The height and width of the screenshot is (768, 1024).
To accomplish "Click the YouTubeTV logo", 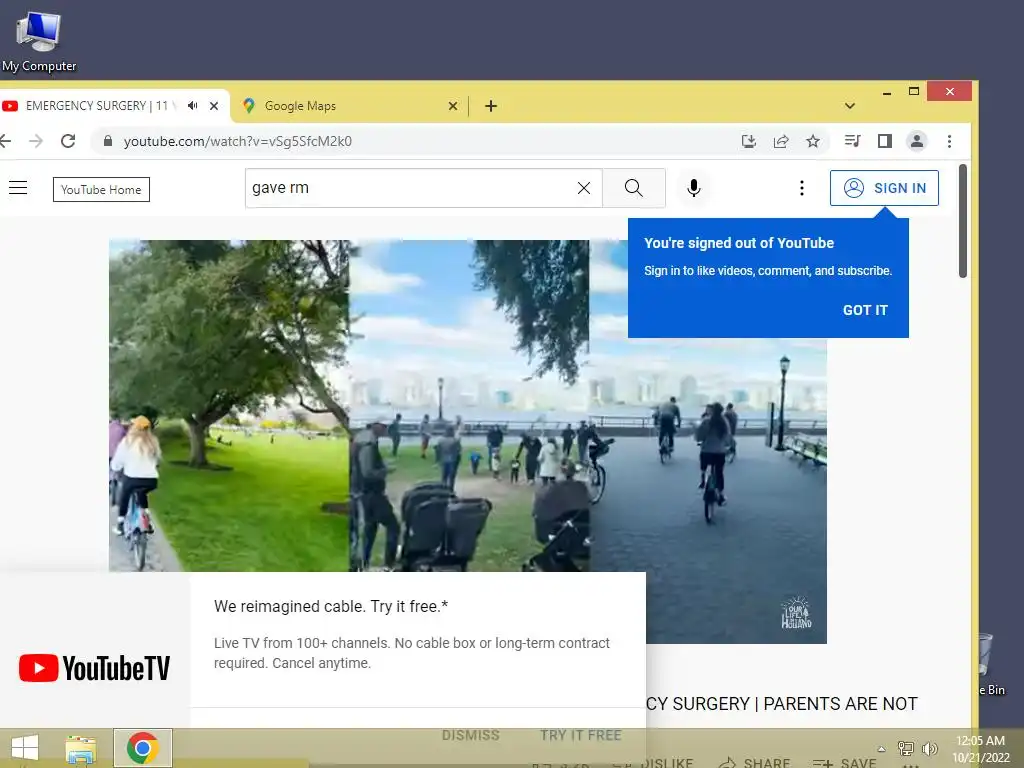I will pyautogui.click(x=94, y=668).
